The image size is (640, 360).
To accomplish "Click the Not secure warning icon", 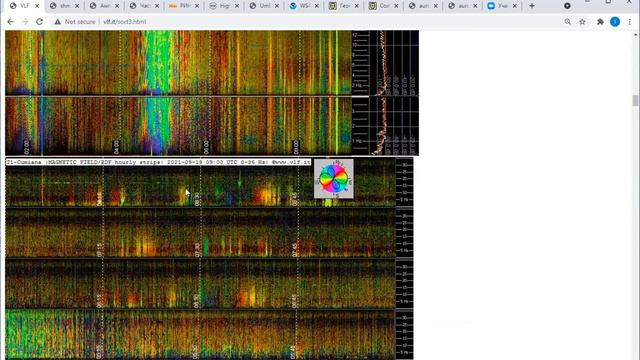I will [x=58, y=22].
